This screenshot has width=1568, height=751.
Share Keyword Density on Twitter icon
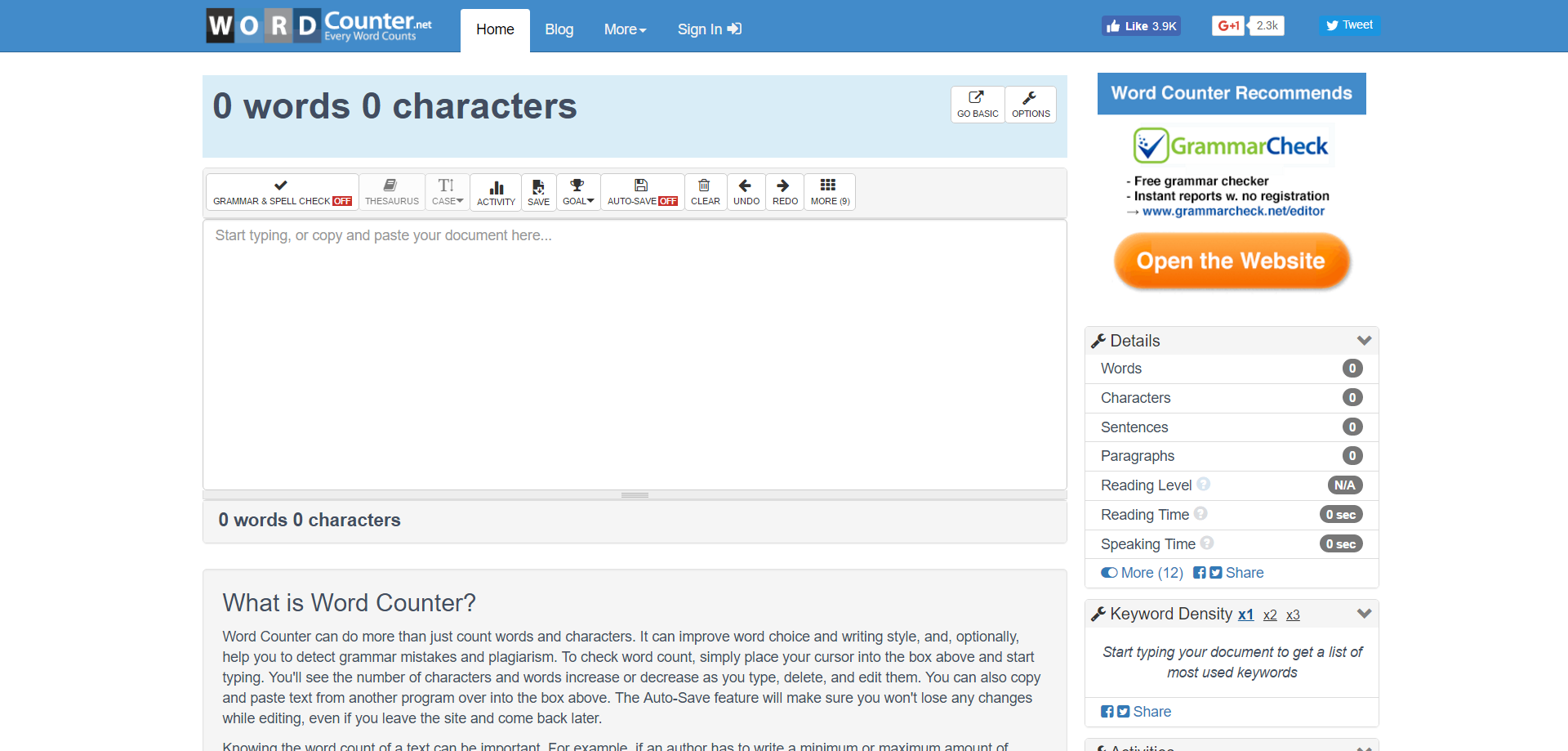pyautogui.click(x=1124, y=712)
